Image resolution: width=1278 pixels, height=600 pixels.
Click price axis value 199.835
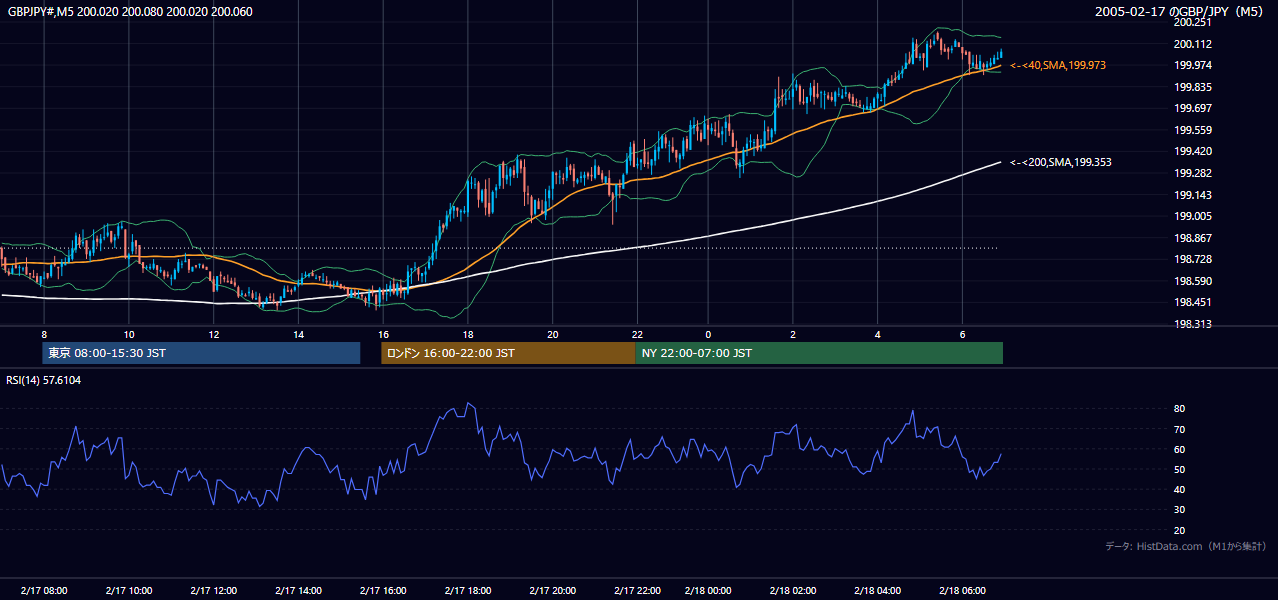(x=1193, y=87)
